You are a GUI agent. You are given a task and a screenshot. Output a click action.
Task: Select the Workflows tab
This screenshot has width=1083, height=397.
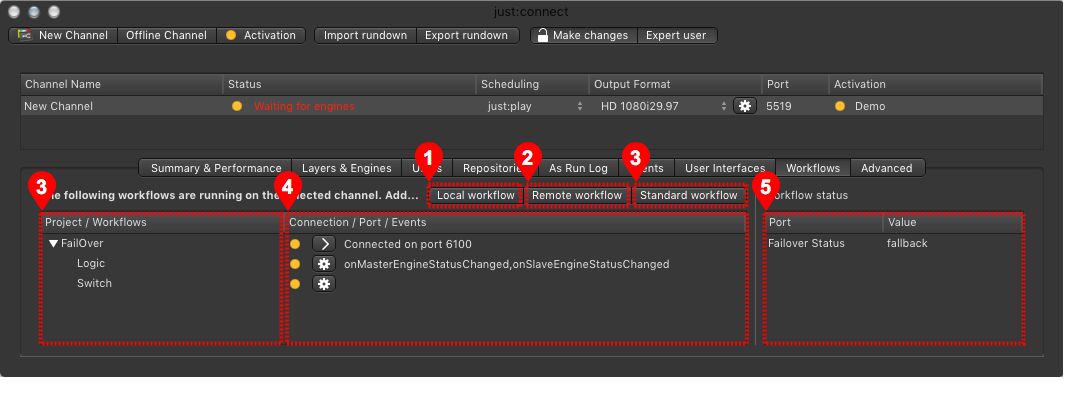(x=813, y=168)
